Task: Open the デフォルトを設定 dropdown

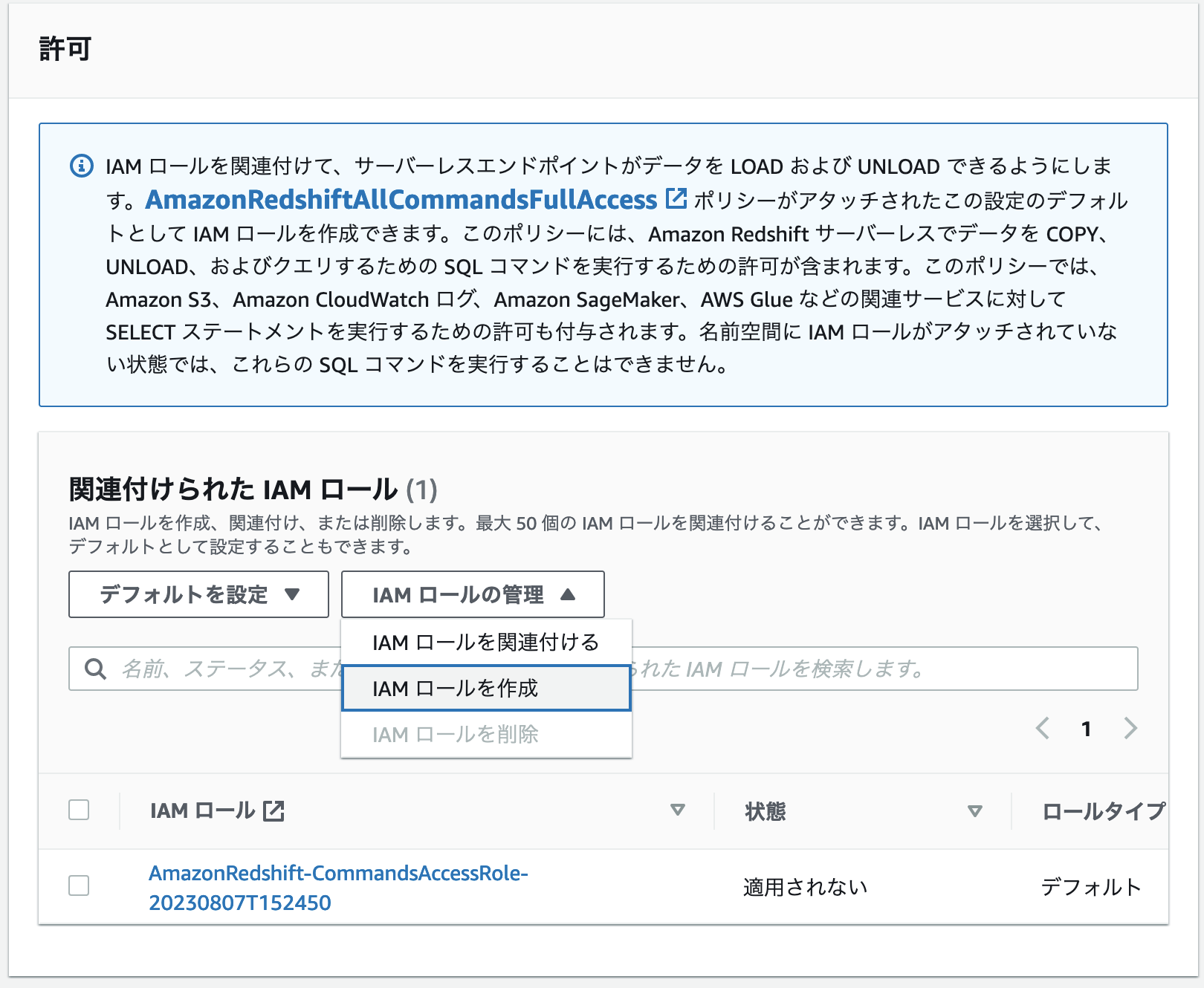Action: (198, 594)
